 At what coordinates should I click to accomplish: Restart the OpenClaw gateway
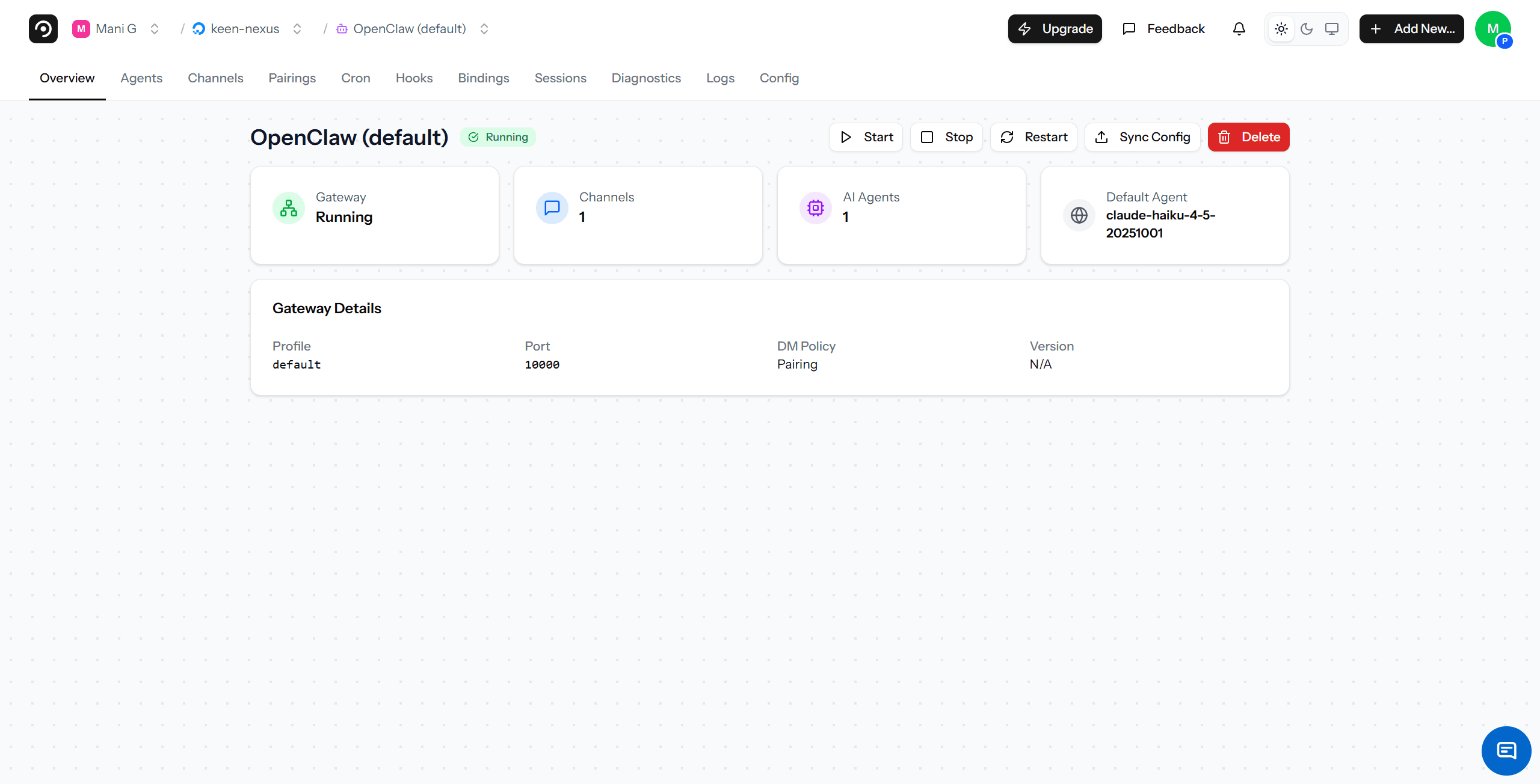[1033, 136]
